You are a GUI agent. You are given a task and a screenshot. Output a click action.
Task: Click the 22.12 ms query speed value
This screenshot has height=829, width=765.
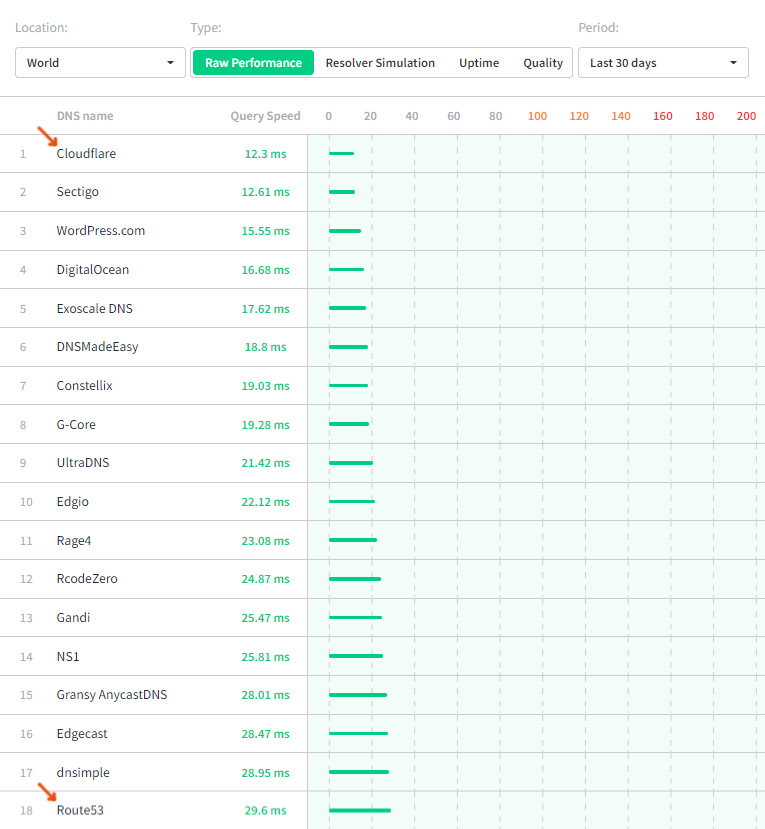coord(265,502)
